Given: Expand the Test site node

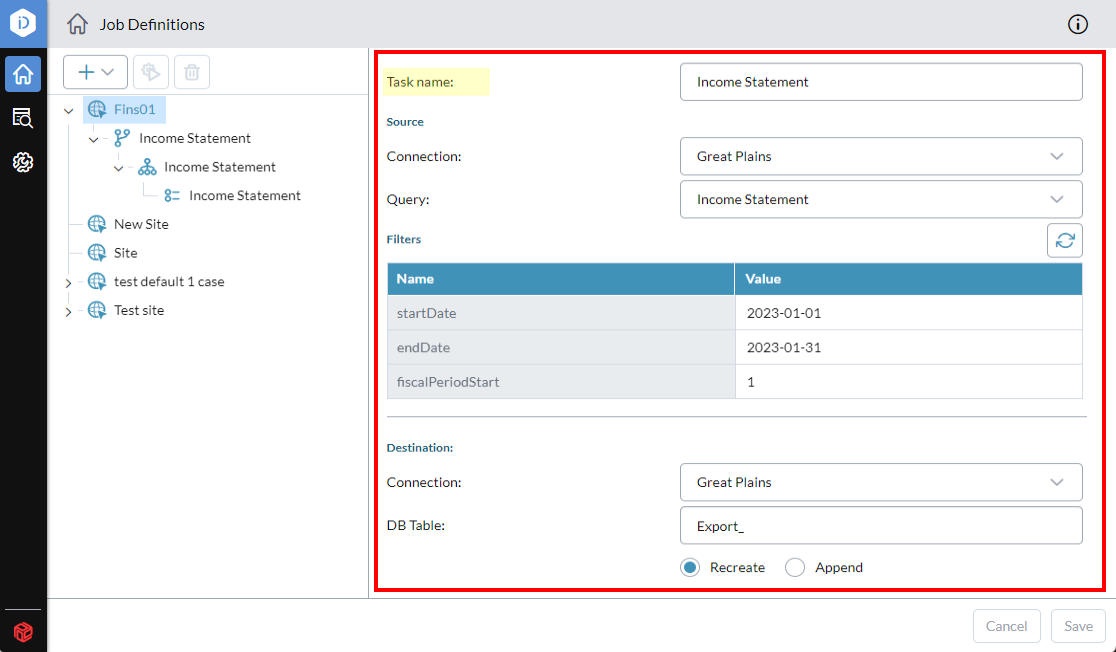Looking at the screenshot, I should (68, 312).
